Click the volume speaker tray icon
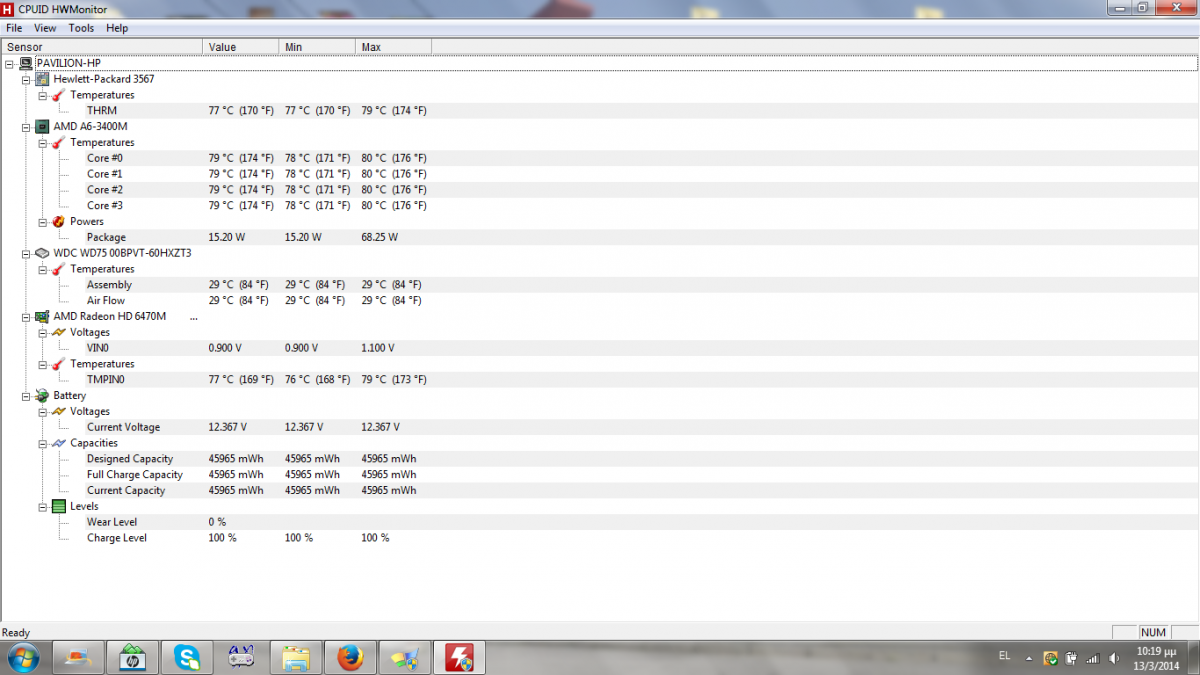Image resolution: width=1200 pixels, height=675 pixels. pos(1114,657)
